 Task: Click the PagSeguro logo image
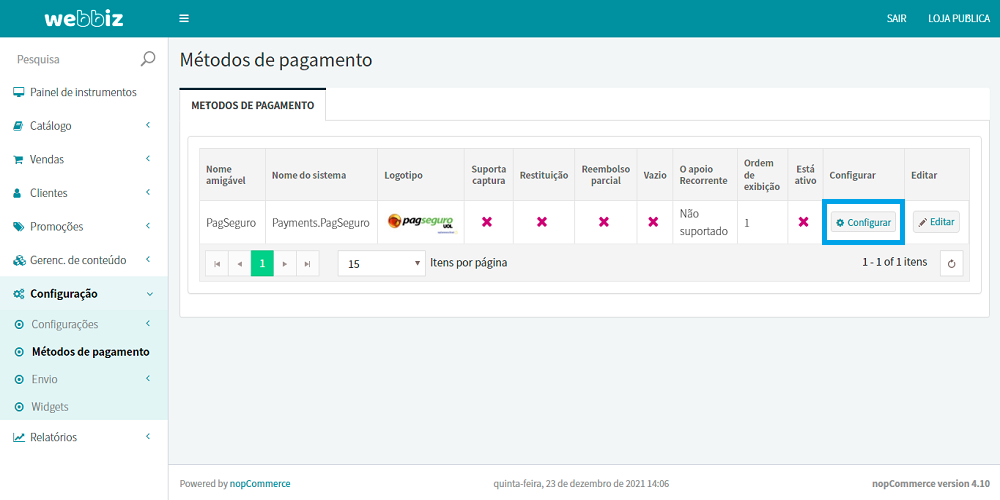[x=420, y=222]
